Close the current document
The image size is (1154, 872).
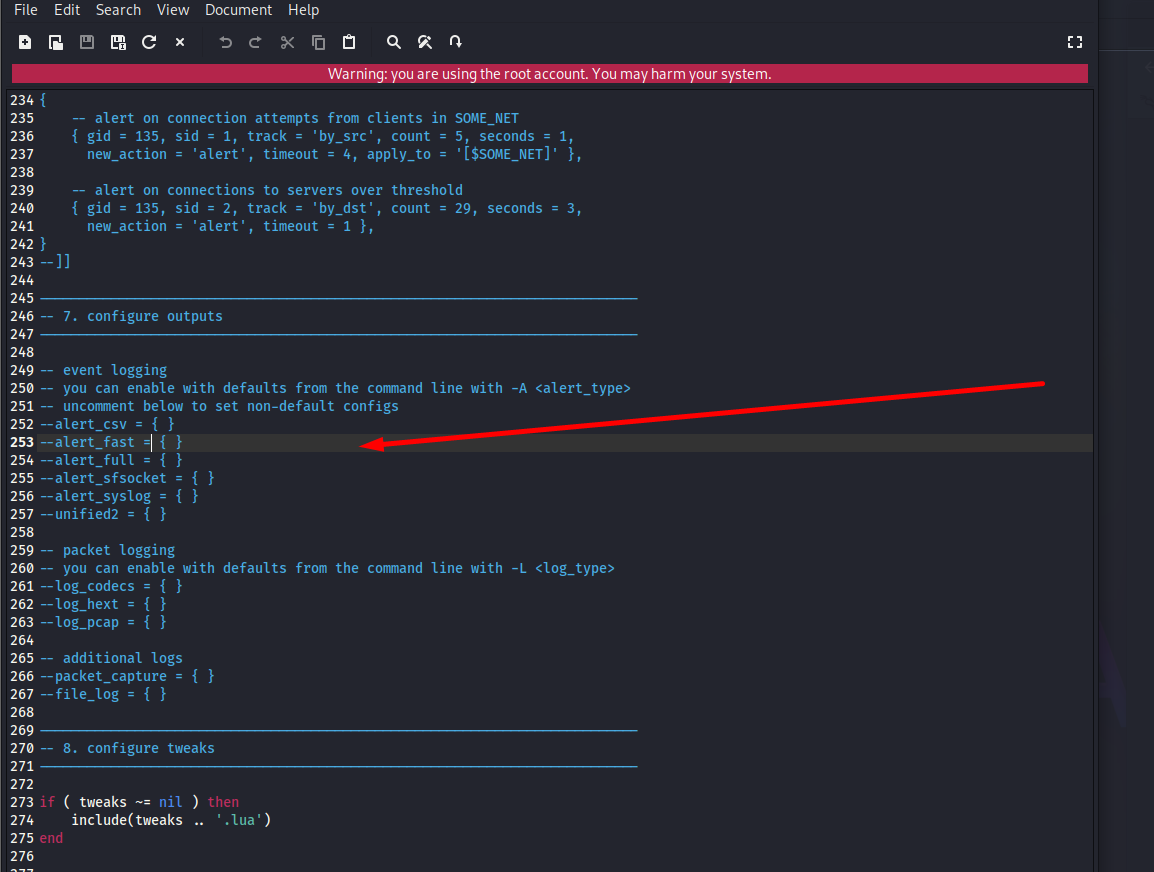[x=178, y=42]
